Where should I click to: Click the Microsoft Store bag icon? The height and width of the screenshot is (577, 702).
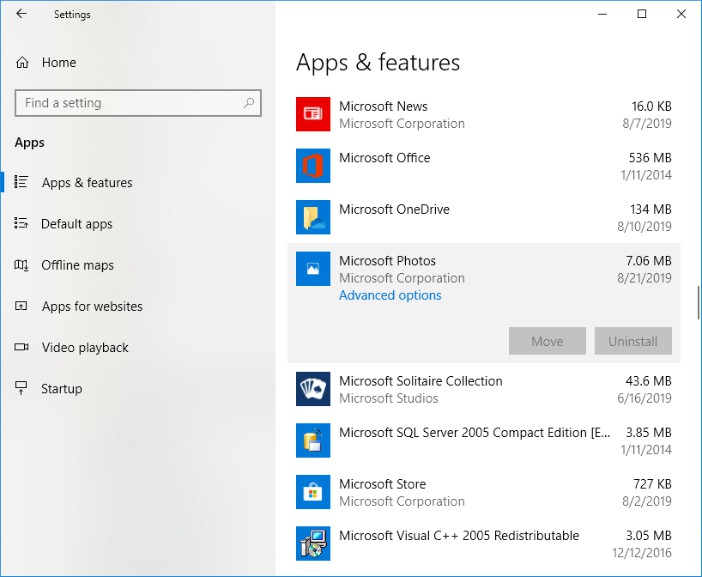pyautogui.click(x=313, y=492)
